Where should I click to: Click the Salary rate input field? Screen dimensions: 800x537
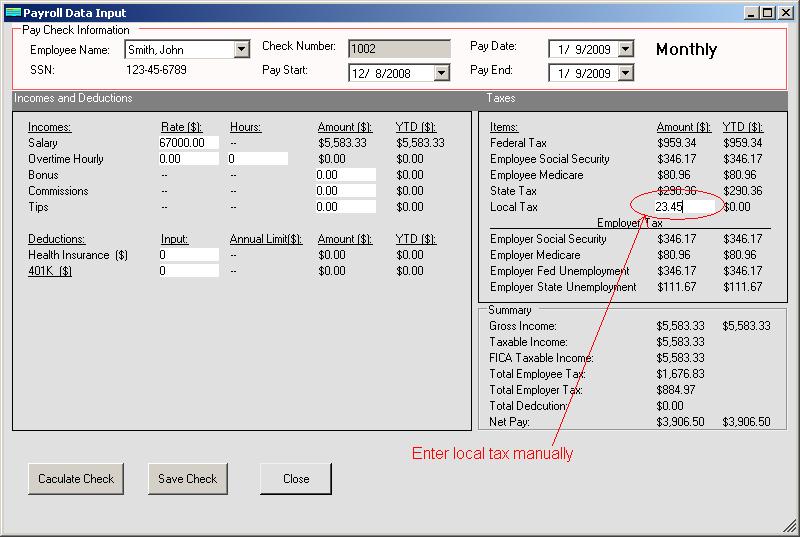coord(188,143)
